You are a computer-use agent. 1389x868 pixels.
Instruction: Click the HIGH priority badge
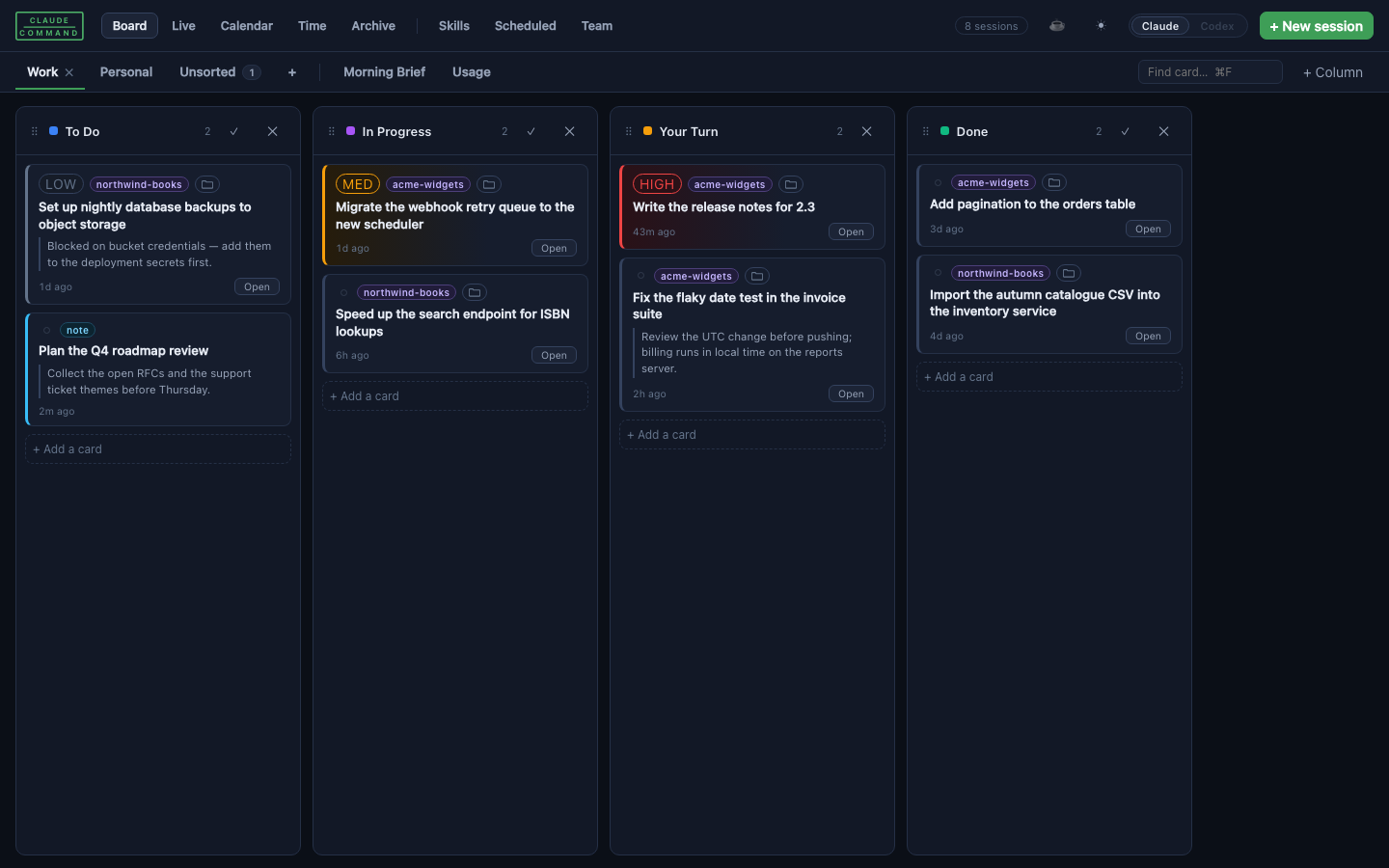657,184
